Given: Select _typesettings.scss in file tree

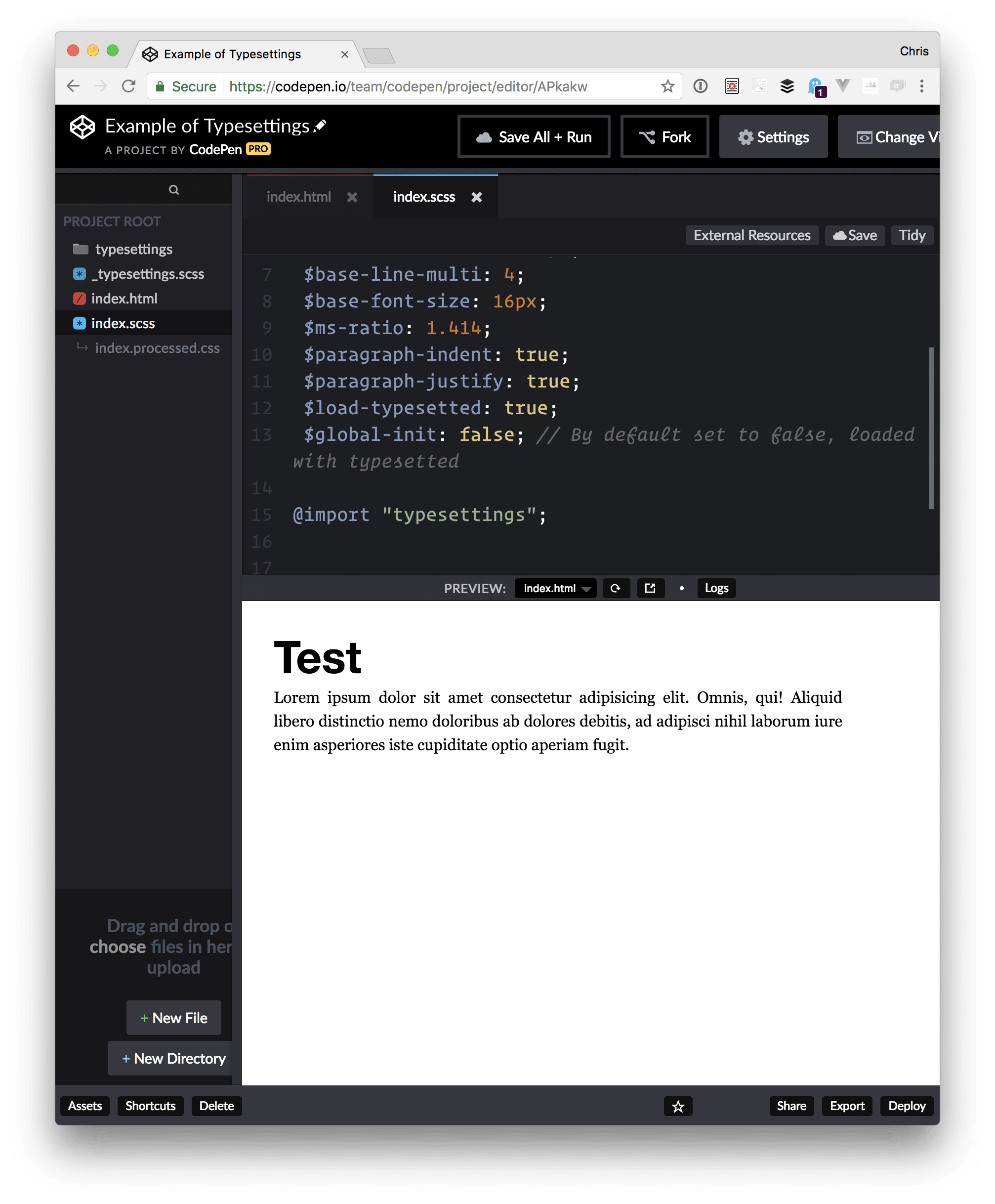Looking at the screenshot, I should (147, 274).
